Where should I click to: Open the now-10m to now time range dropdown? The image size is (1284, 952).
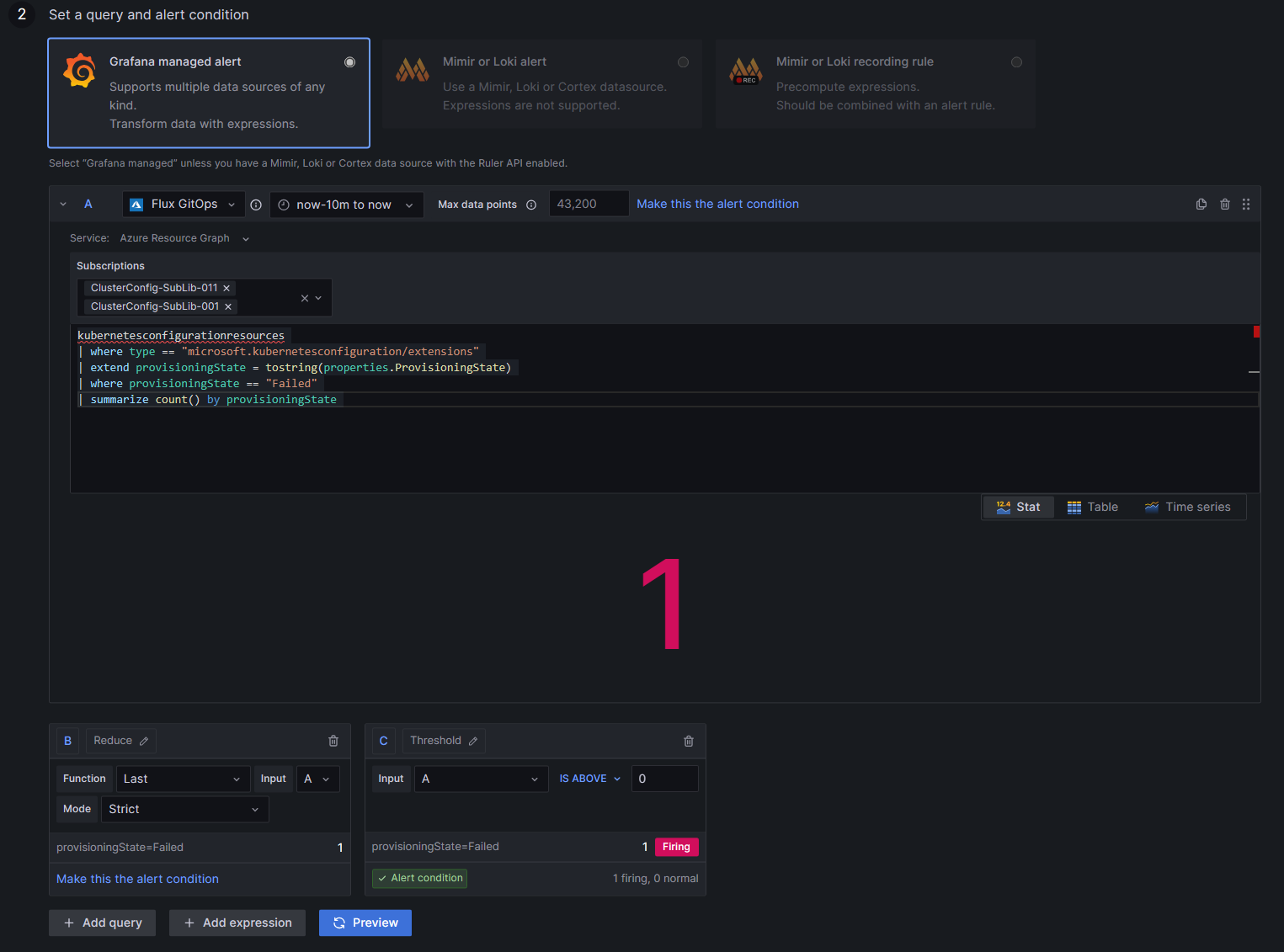point(346,205)
